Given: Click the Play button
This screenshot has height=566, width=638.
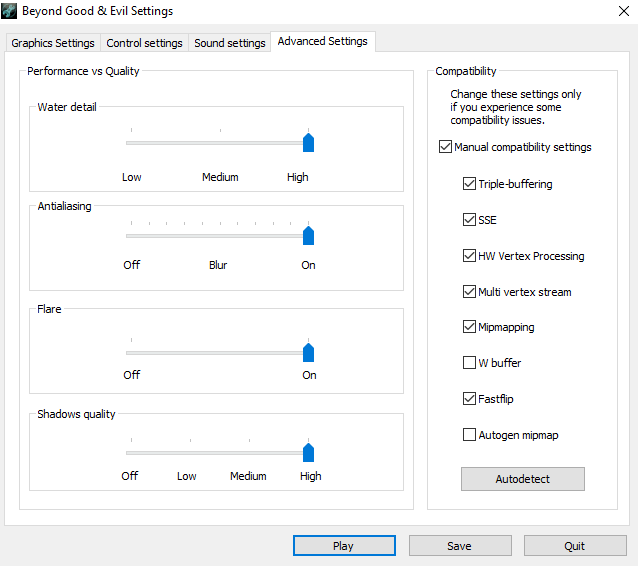Looking at the screenshot, I should (x=344, y=546).
